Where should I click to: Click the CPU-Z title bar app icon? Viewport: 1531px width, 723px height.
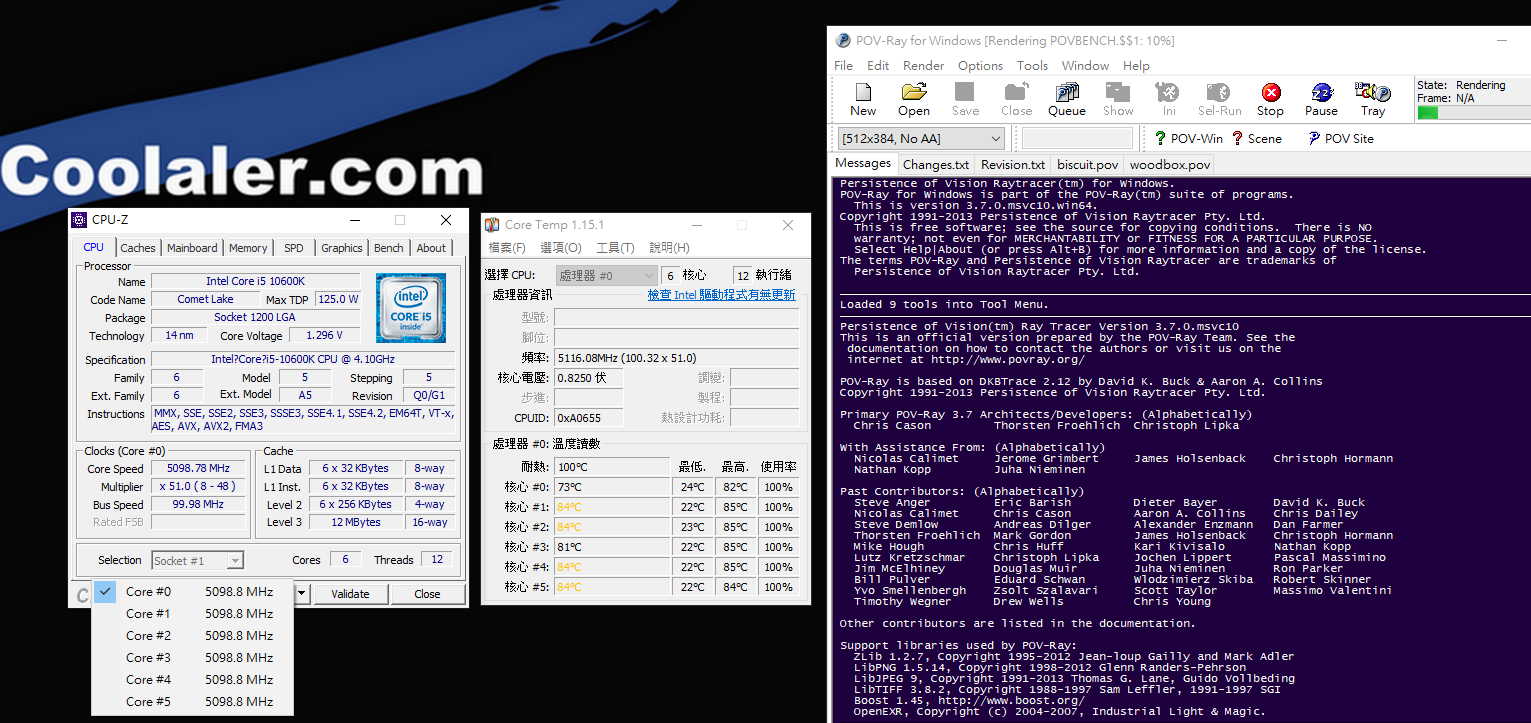79,220
